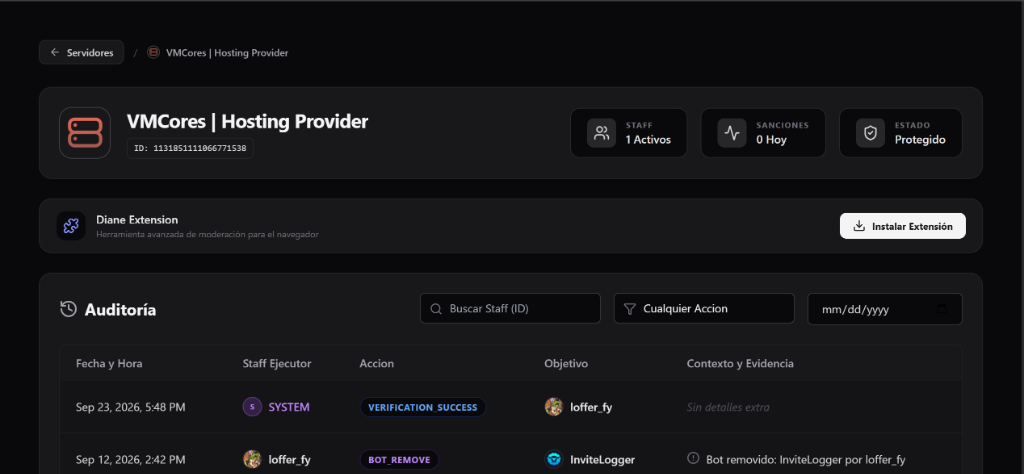The image size is (1024, 474).
Task: Select the 'Protegido' status value
Action: 920,140
